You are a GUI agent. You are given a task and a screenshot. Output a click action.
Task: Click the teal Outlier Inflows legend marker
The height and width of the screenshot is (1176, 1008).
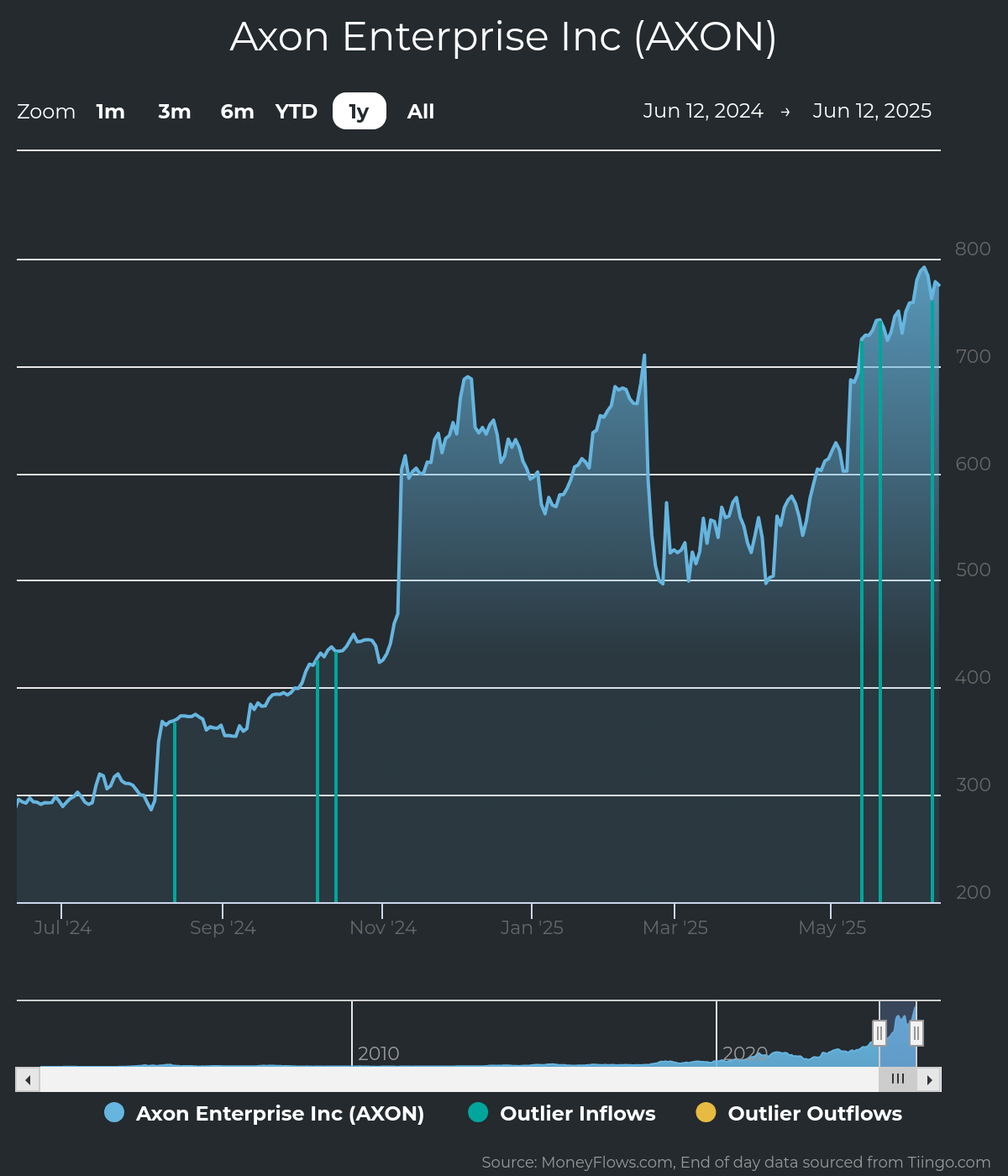coord(478,1112)
